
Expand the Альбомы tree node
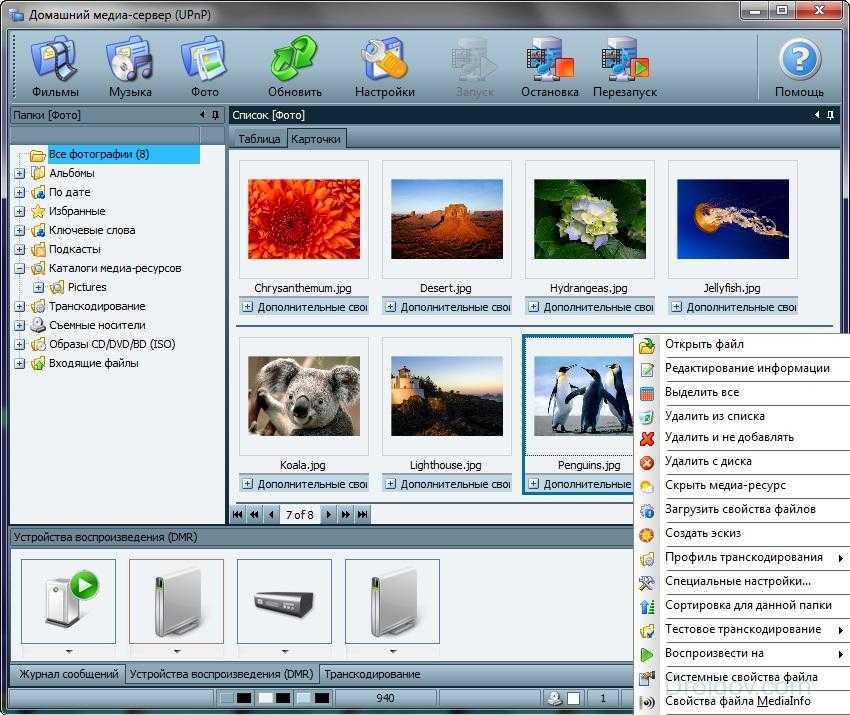click(20, 173)
